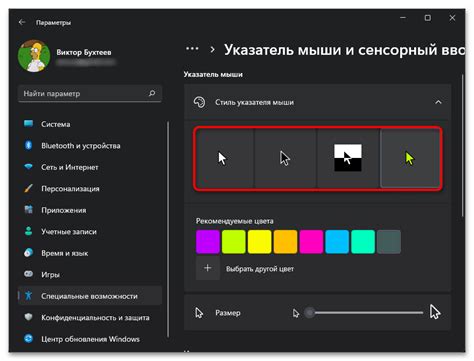Click the Bluetooth icon in sidebar
Screen dimensions: 474x361
[29, 145]
